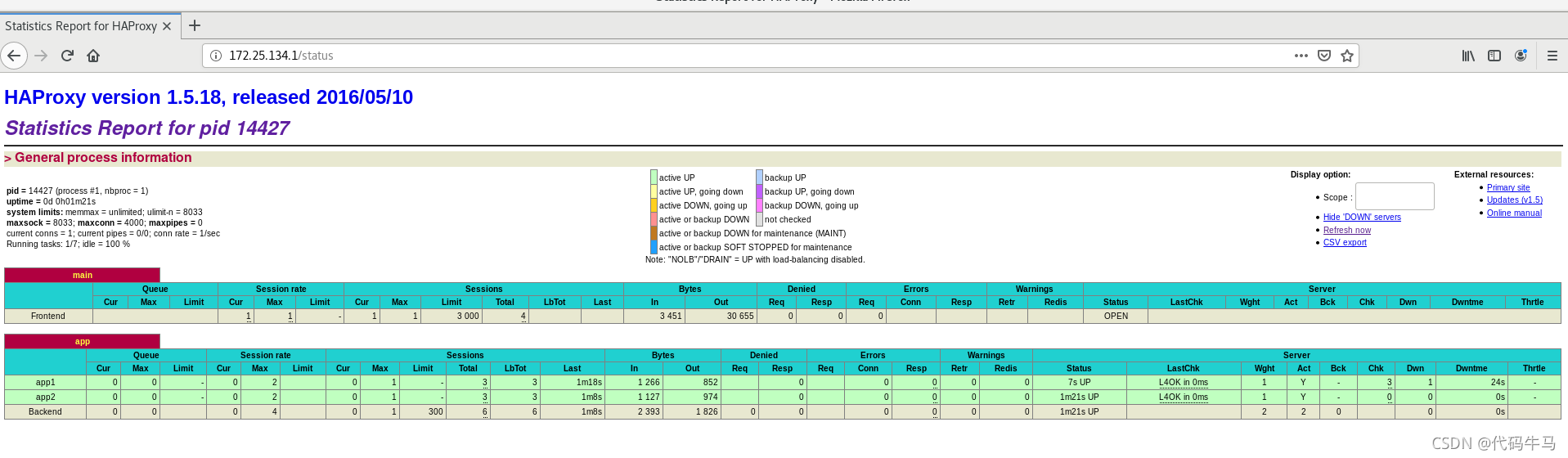Click the 24s downtime value of app1
The height and width of the screenshot is (458, 1568).
pyautogui.click(x=1498, y=382)
